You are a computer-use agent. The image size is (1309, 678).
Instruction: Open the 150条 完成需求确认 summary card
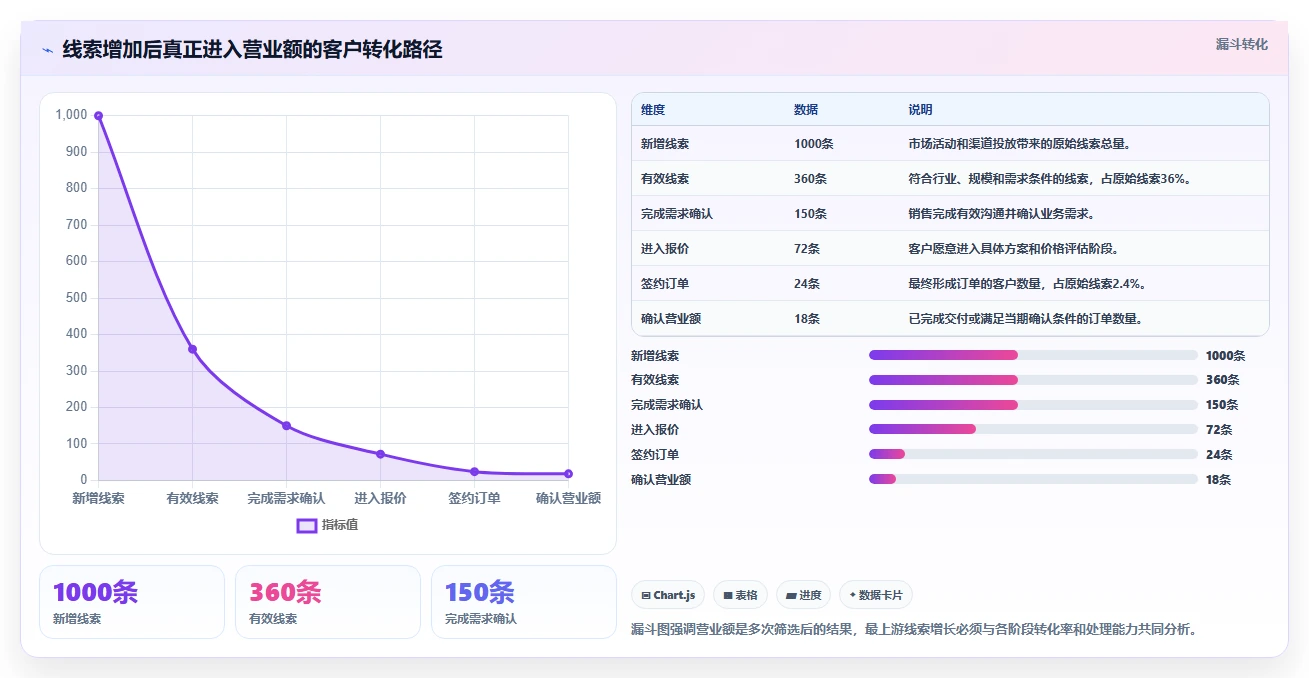(x=524, y=602)
